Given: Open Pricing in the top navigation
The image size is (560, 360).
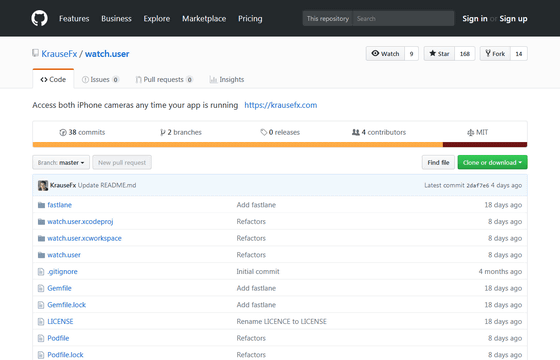Looking at the screenshot, I should point(250,19).
